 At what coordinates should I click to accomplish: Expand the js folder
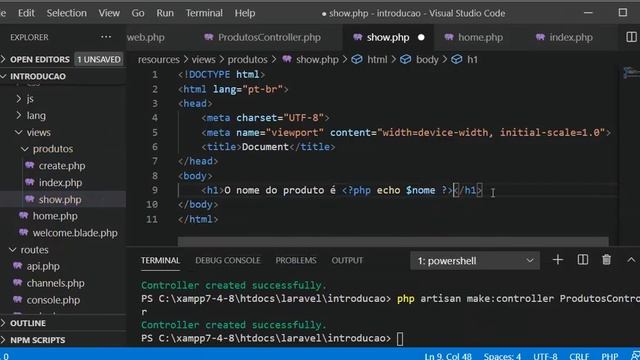tap(19, 98)
